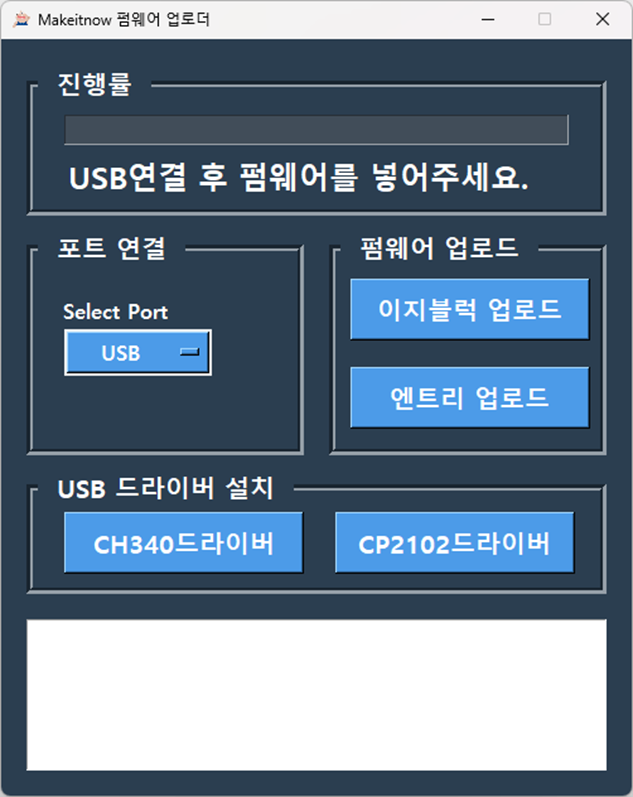
Task: Click the 'Select Port' label
Action: pyautogui.click(x=115, y=312)
